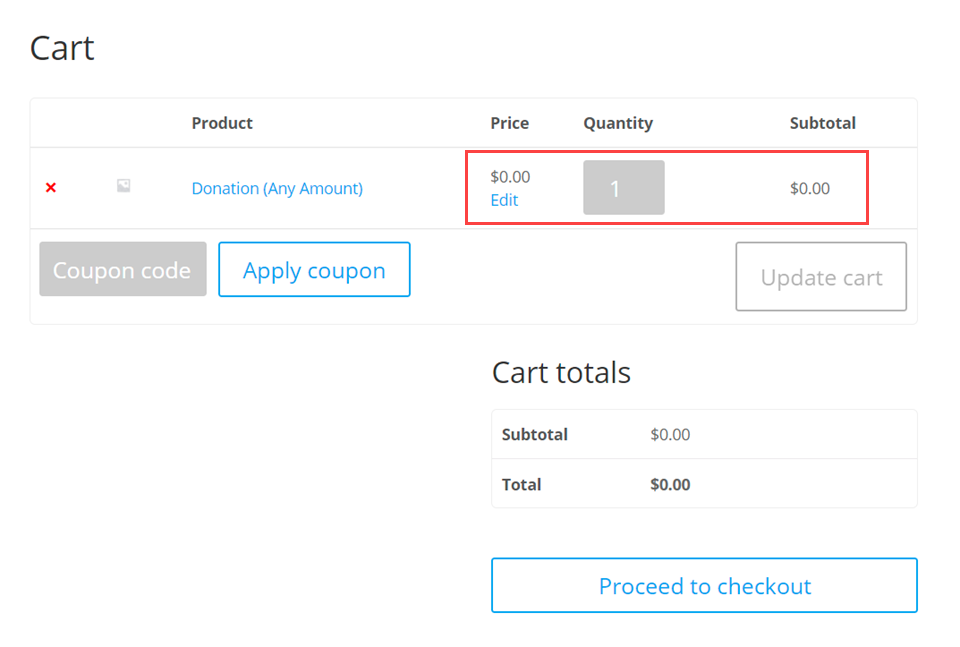Viewport: 960px width, 647px height.
Task: Click the Donation row's $0.00 subtotal amount
Action: [809, 188]
